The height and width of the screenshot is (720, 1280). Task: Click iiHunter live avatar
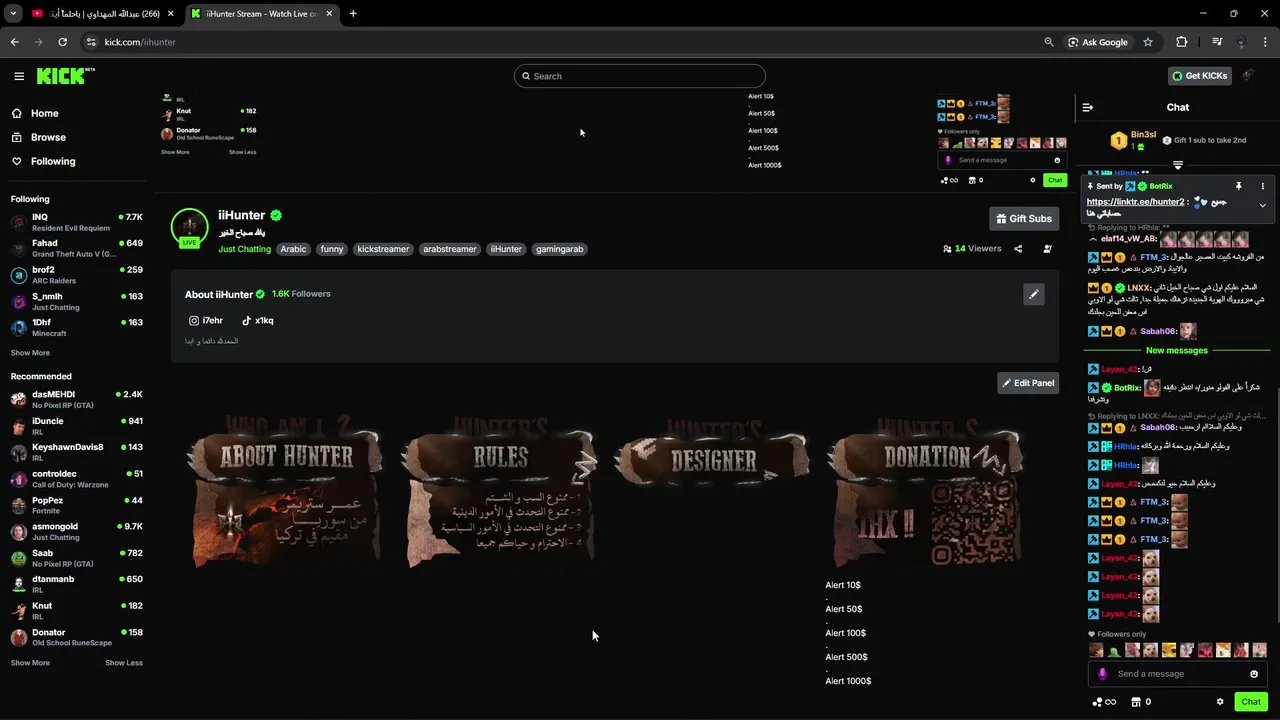pos(189,227)
